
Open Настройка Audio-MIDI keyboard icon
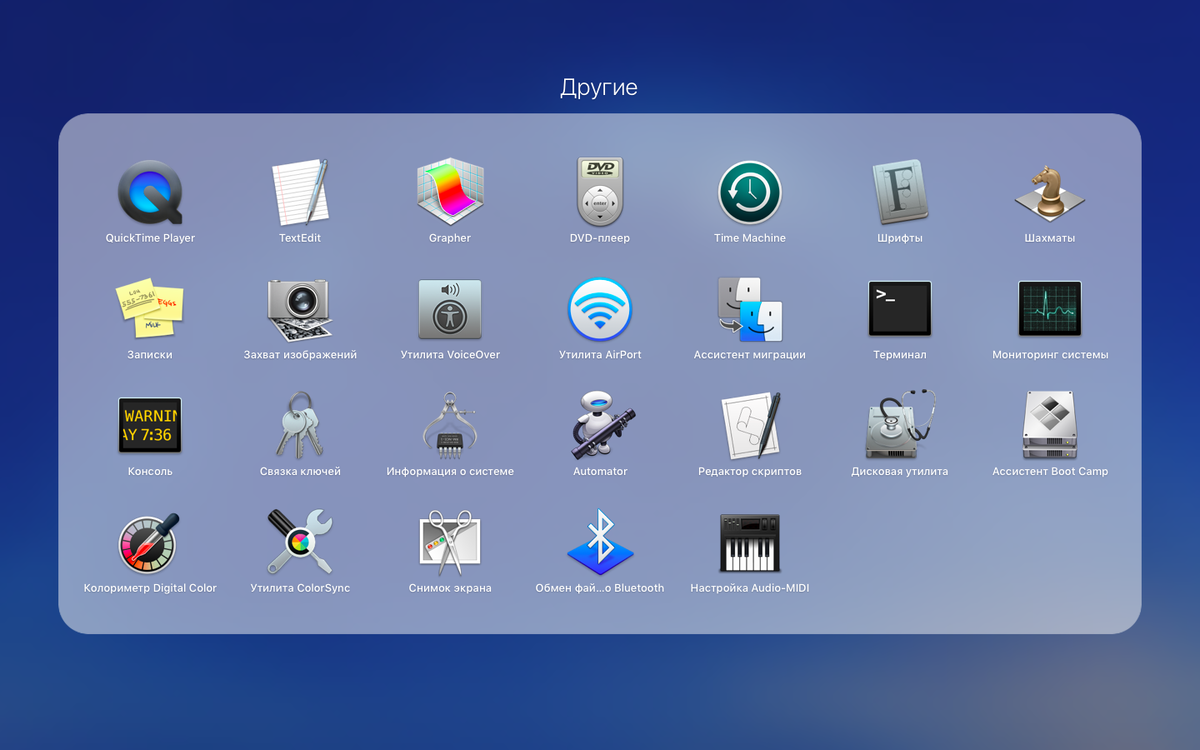[x=750, y=543]
